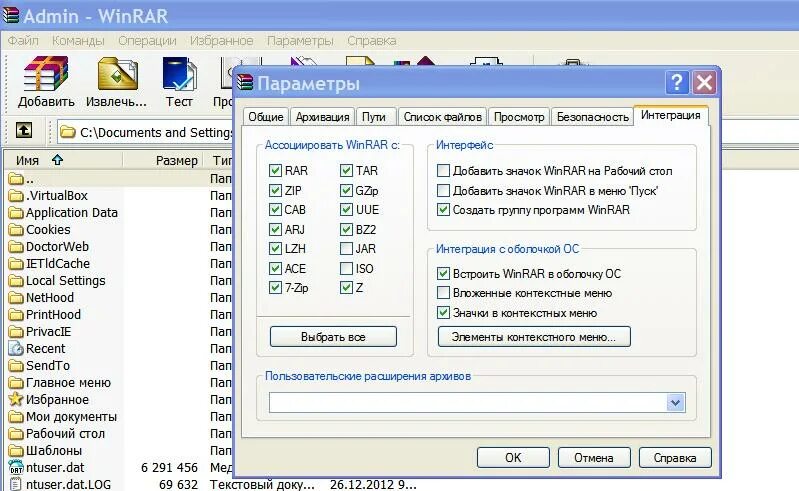Uncheck the TAR association checkbox
Viewport: 799px width, 491px height.
tap(347, 171)
